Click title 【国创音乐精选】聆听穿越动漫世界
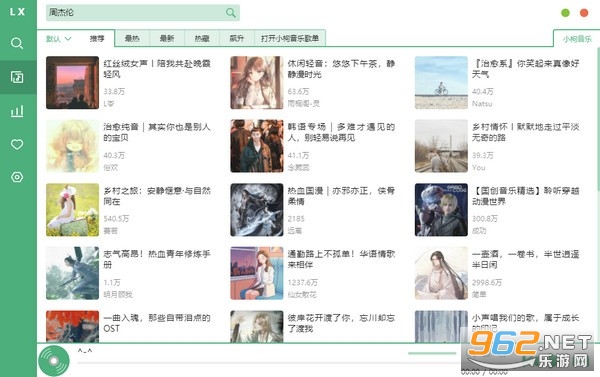Viewport: 600px width, 377px height. point(526,196)
